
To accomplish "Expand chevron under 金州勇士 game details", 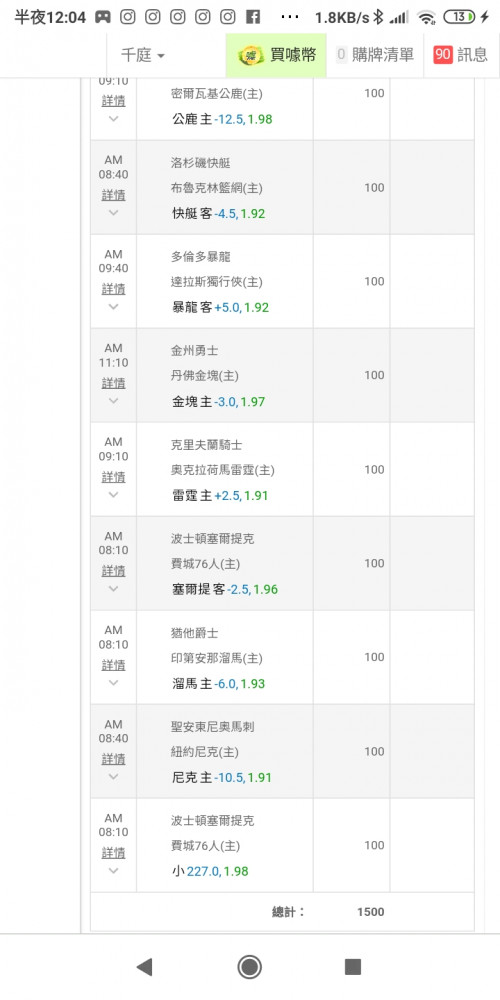I will click(x=114, y=401).
